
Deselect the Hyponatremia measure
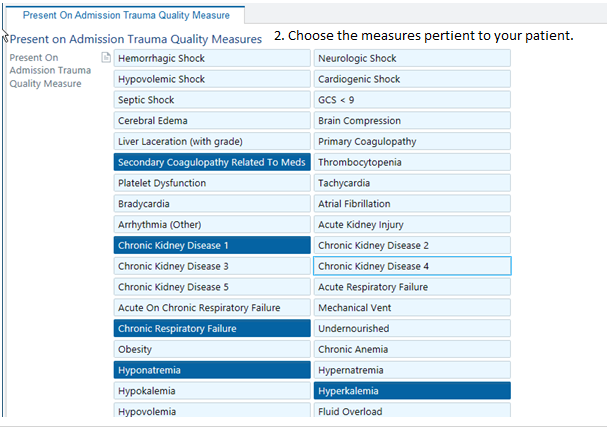pyautogui.click(x=211, y=370)
